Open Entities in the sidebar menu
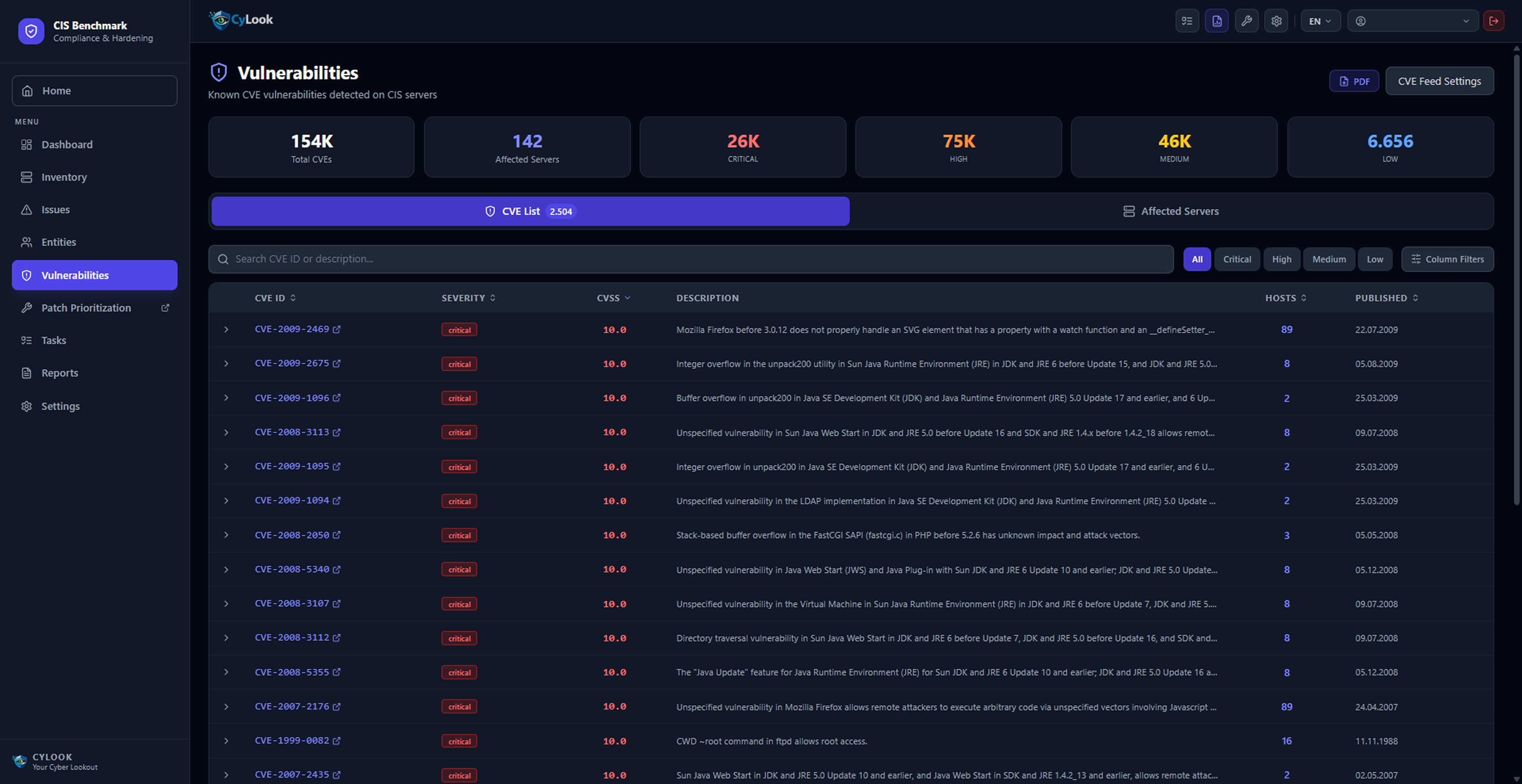The image size is (1522, 784). point(95,242)
